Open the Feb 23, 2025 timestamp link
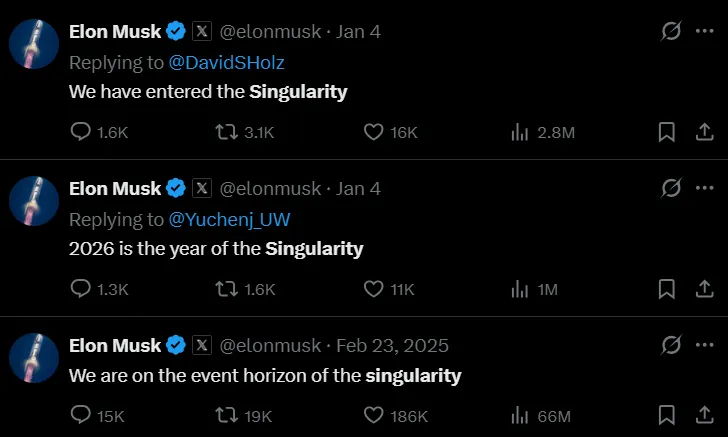Viewport: 728px width, 437px height. 392,345
